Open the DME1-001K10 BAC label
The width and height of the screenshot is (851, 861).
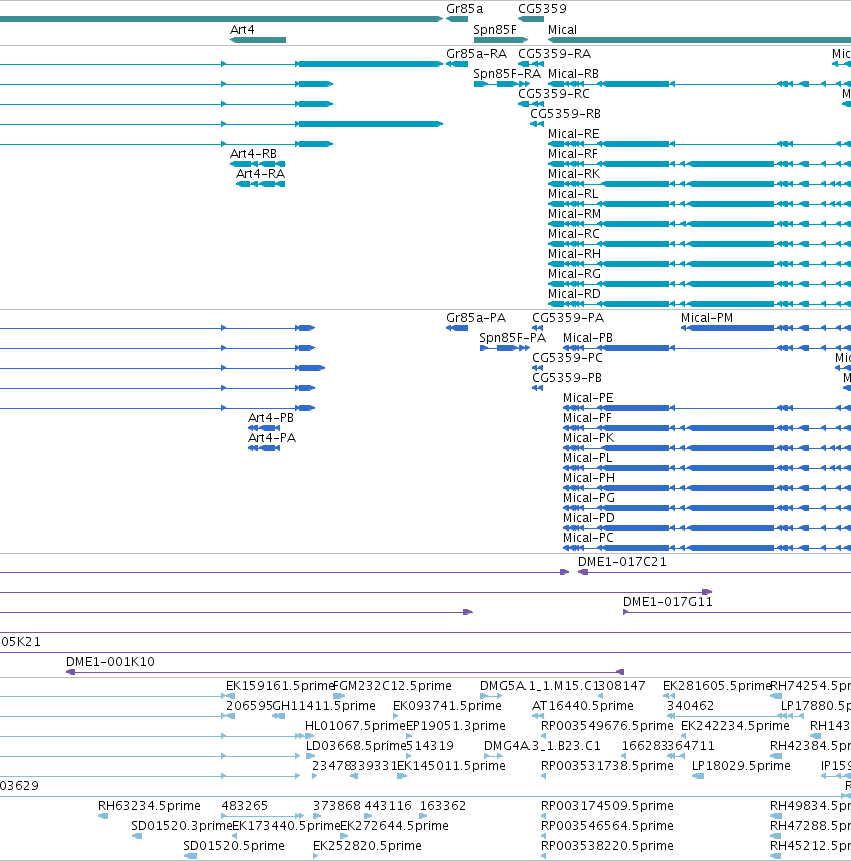(x=110, y=662)
